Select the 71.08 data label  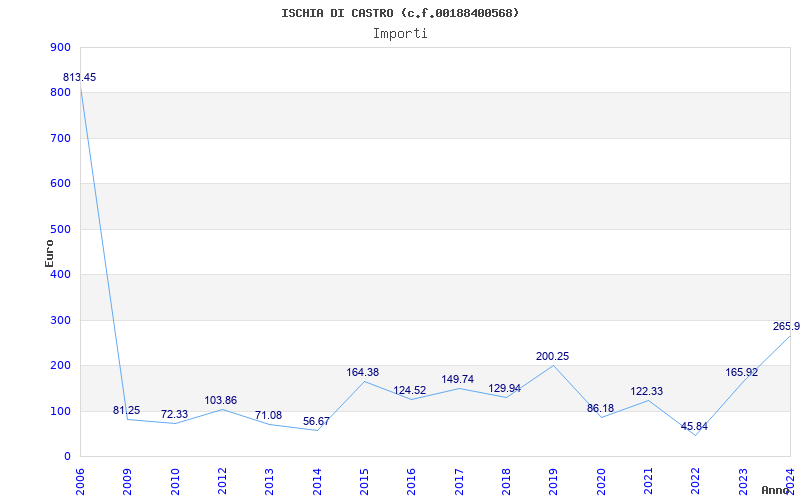(x=268, y=415)
